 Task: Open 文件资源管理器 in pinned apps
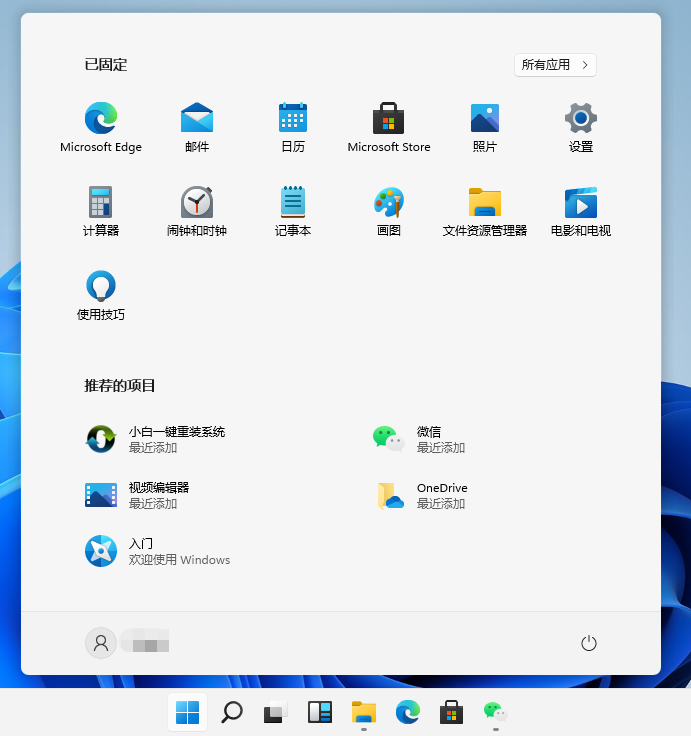coord(485,211)
